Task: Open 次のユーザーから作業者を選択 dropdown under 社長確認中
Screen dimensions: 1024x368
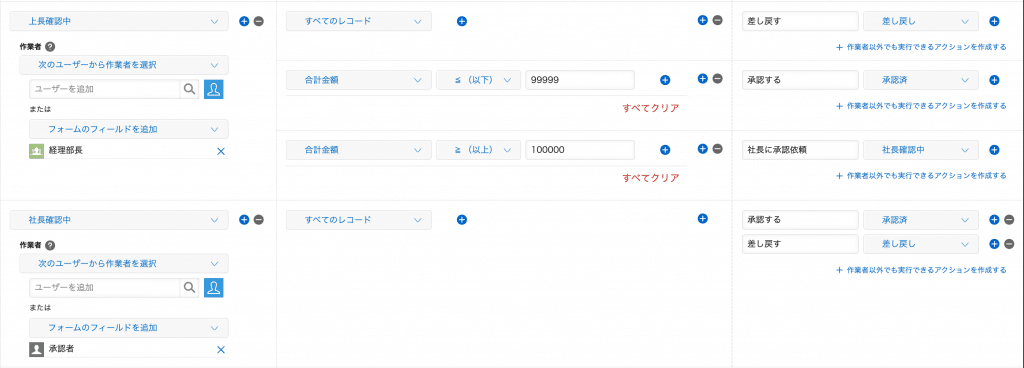Action: pyautogui.click(x=124, y=263)
